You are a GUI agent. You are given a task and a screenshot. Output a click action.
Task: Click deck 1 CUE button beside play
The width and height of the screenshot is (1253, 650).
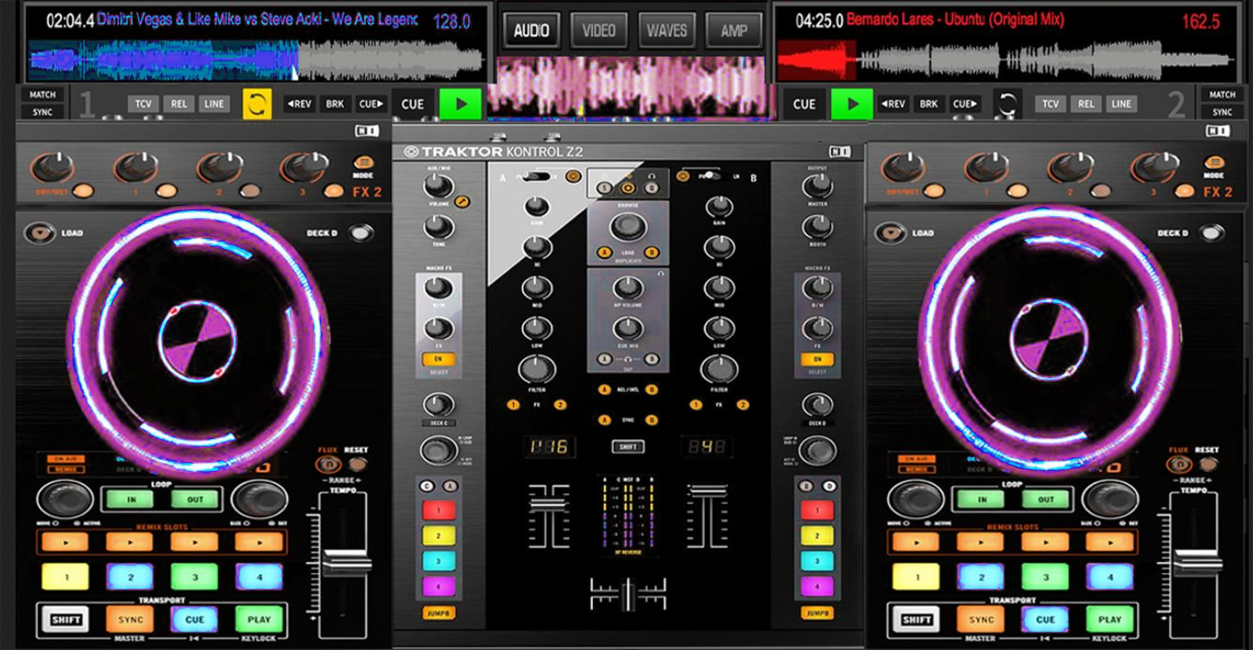point(412,104)
